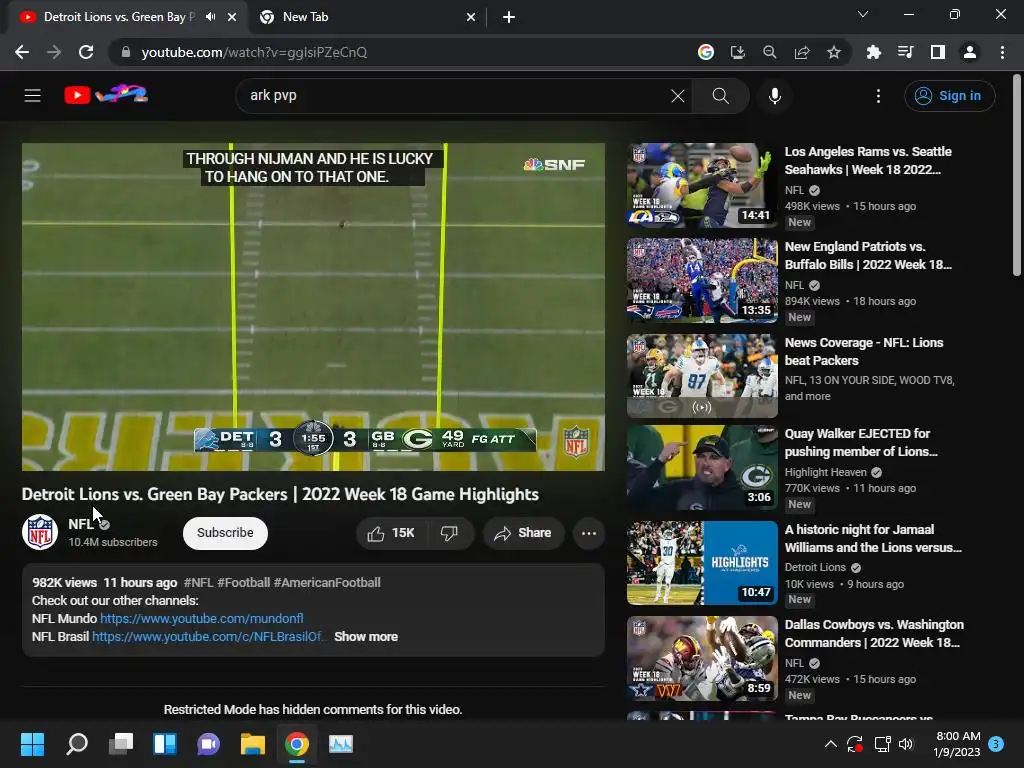The width and height of the screenshot is (1024, 768).
Task: Share the Lions vs Packers video
Action: (x=524, y=533)
